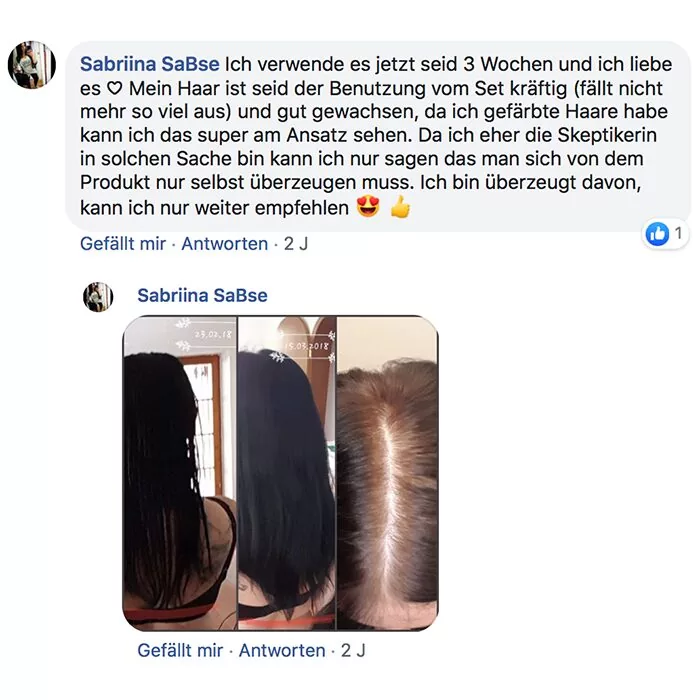
Task: Show who reacted via the count '1'
Action: (679, 233)
